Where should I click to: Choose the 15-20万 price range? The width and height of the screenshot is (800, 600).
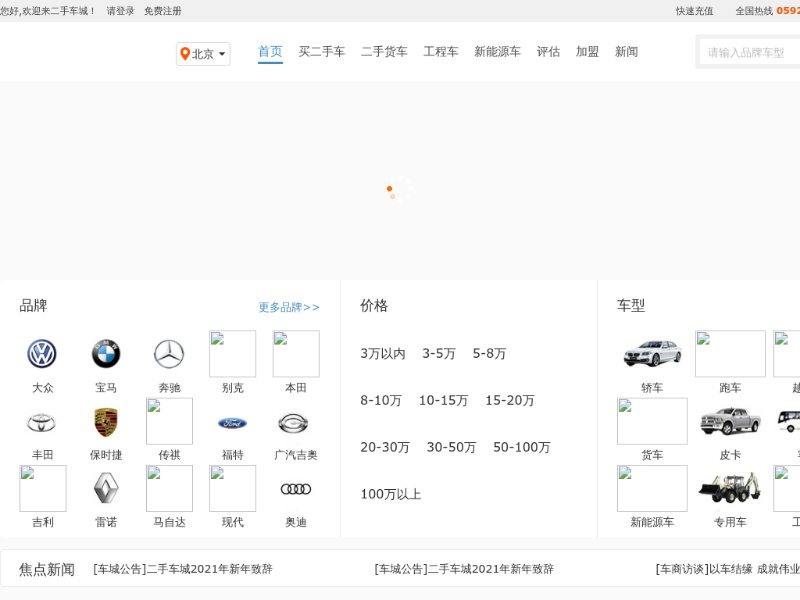pos(510,401)
